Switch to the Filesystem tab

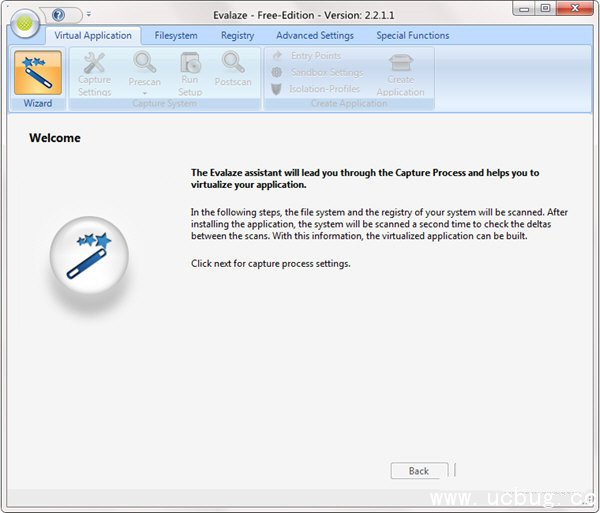[176, 36]
